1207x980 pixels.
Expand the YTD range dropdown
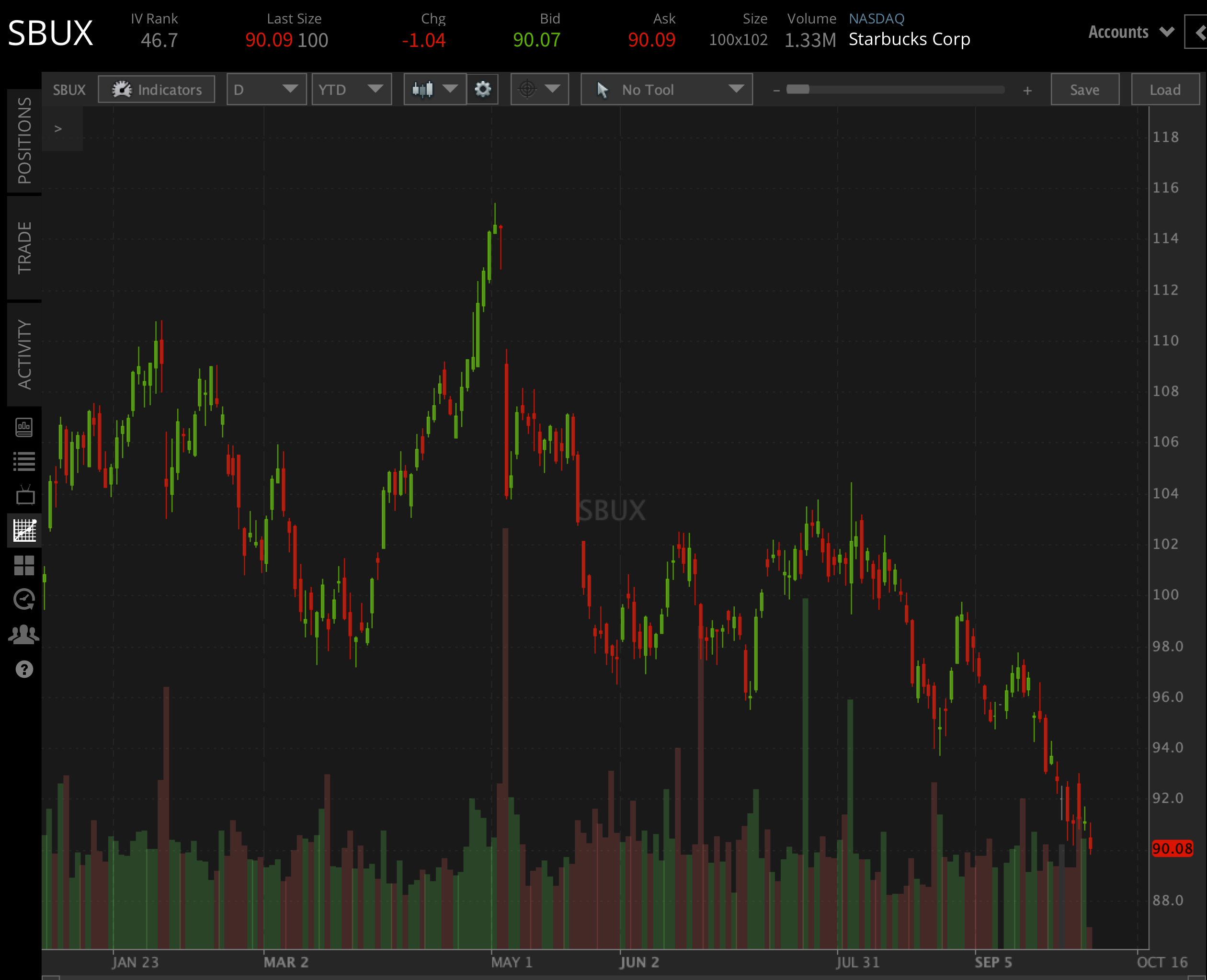click(351, 89)
